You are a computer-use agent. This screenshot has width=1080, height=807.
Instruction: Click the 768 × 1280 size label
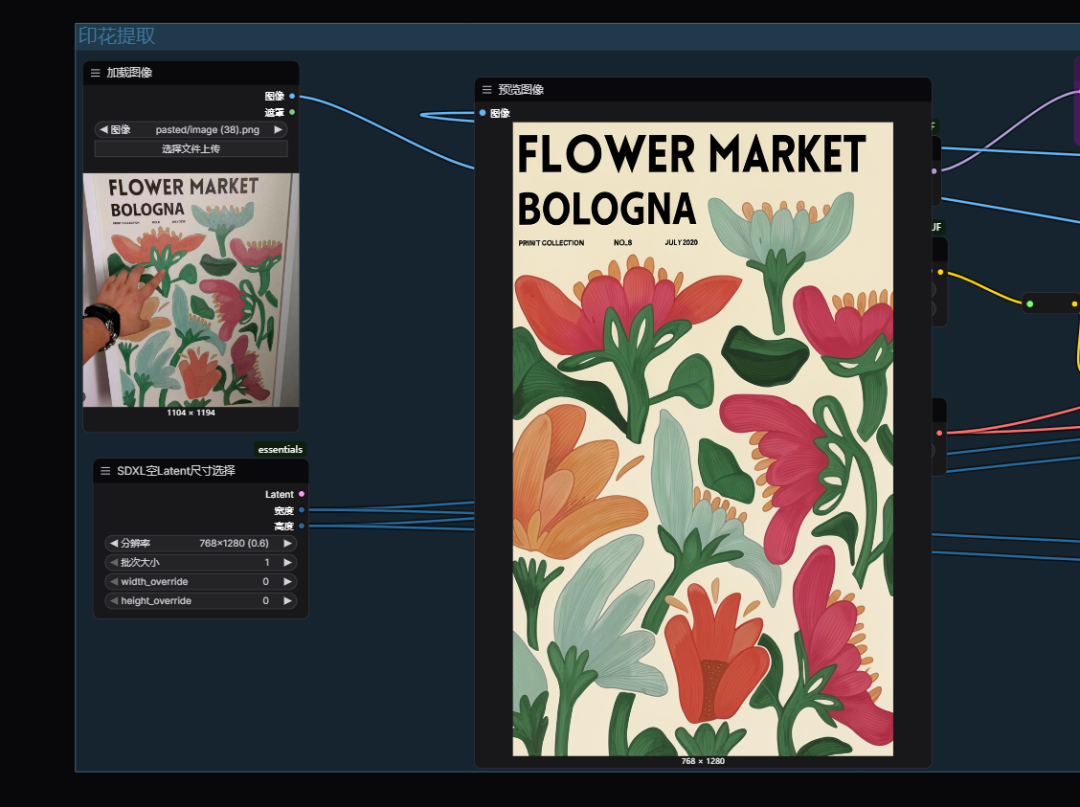point(703,762)
